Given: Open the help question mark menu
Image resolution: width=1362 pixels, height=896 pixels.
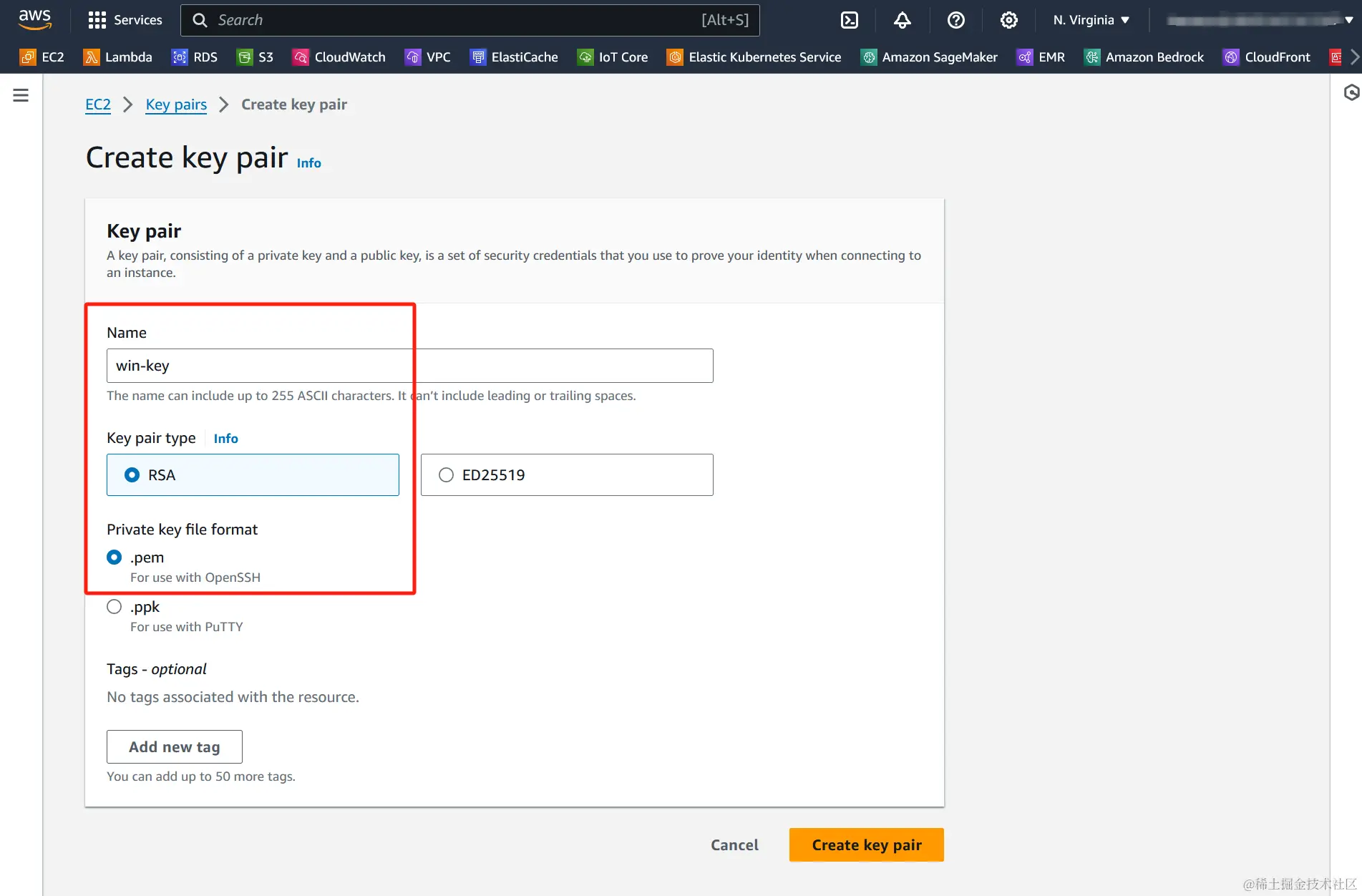Looking at the screenshot, I should (955, 20).
